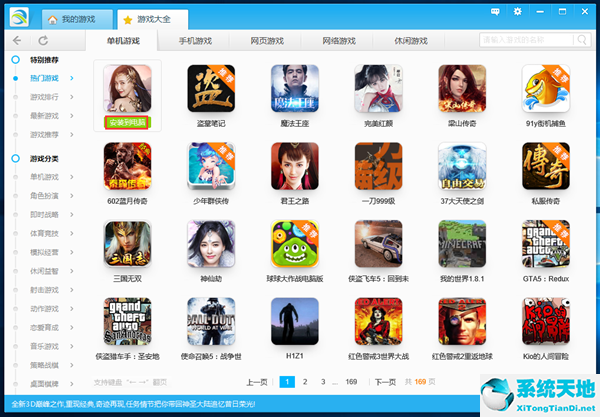Click the 神仙劫 game icon
600x417 pixels.
pos(211,244)
